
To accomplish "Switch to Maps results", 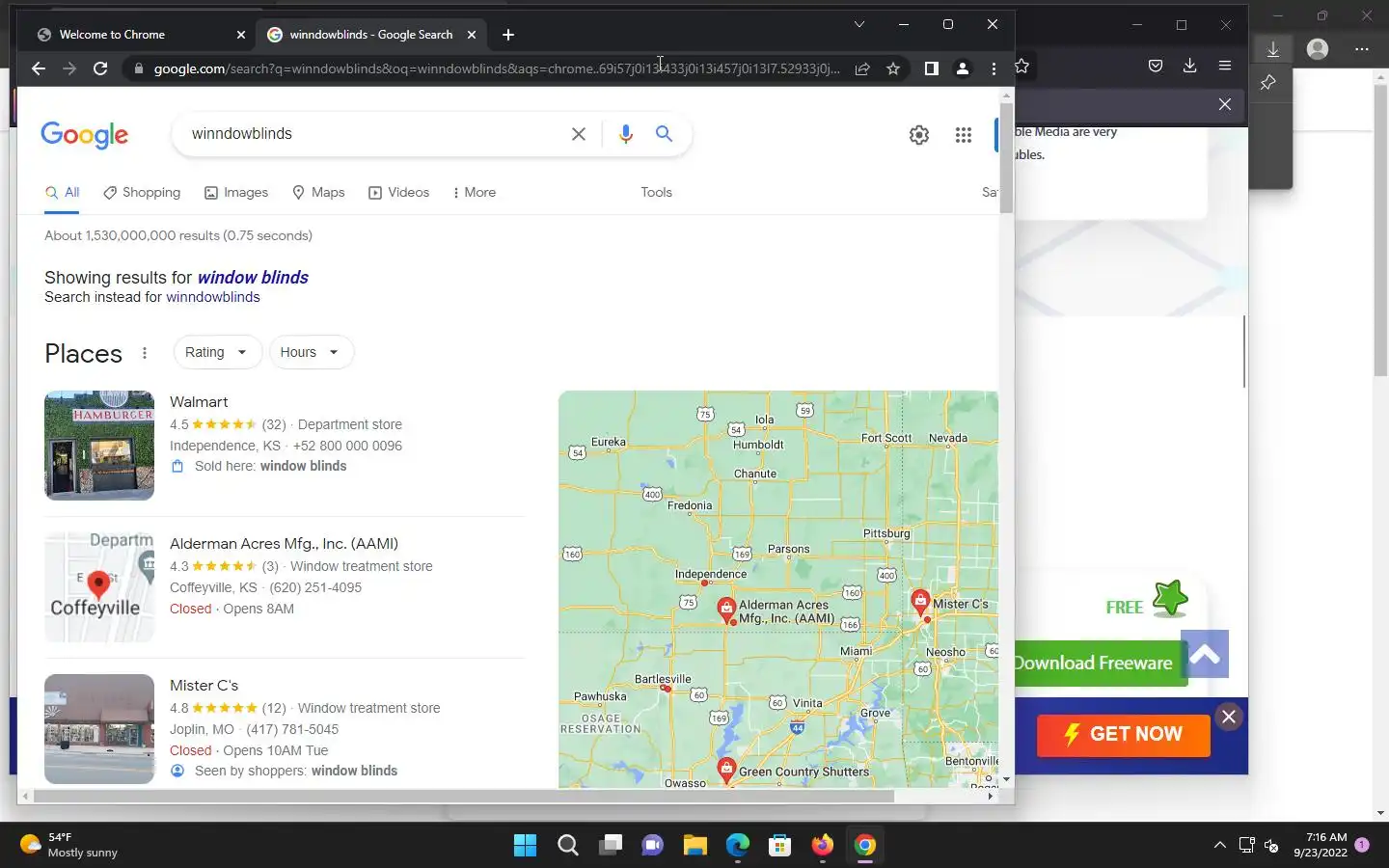I will tap(318, 192).
